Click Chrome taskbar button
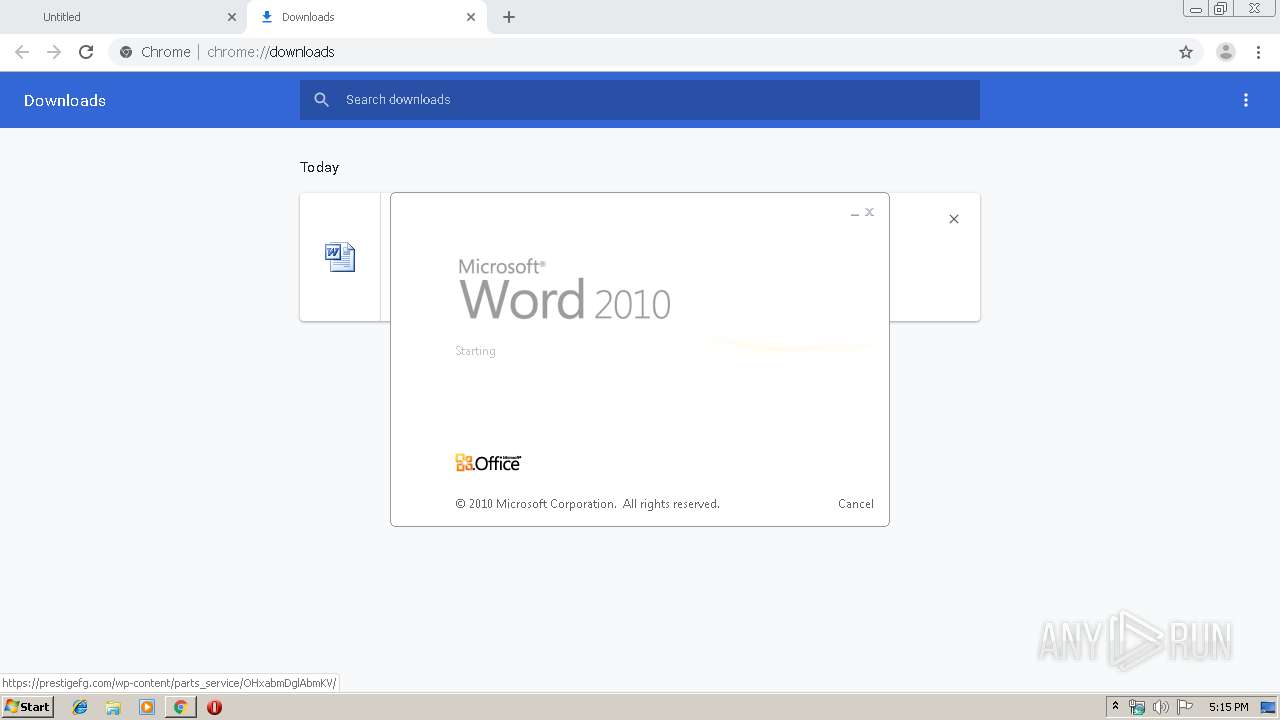 tap(180, 707)
